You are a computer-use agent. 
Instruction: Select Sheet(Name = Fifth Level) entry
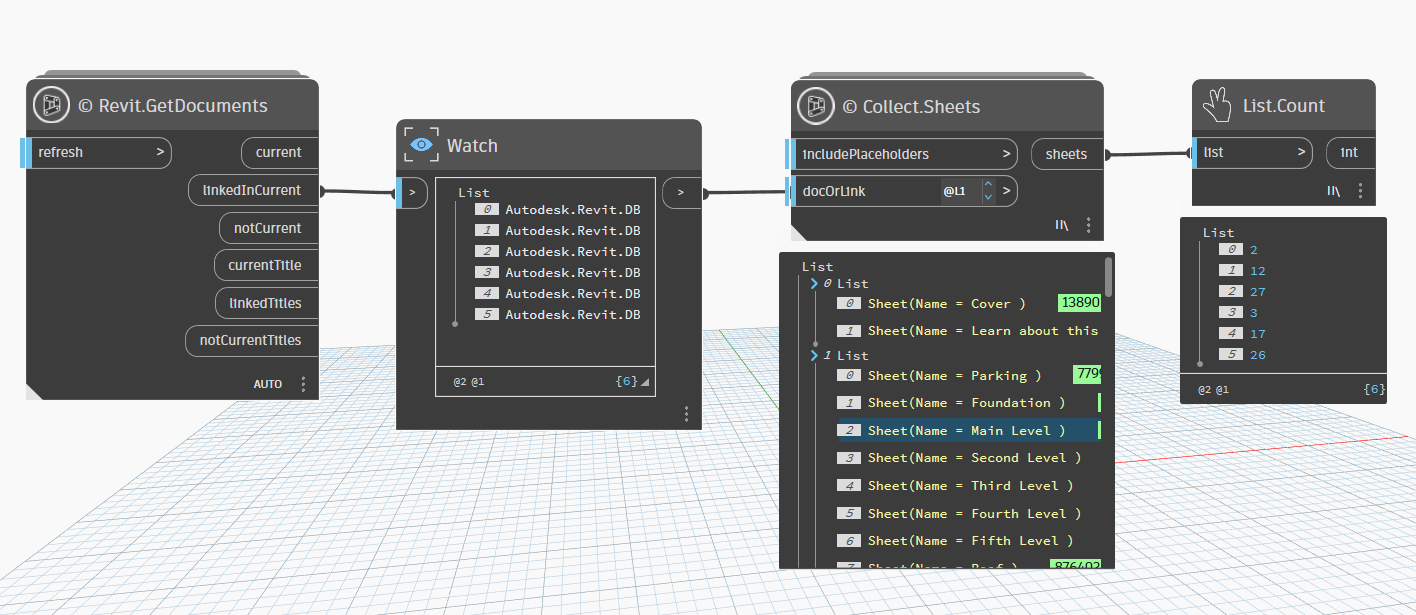970,540
